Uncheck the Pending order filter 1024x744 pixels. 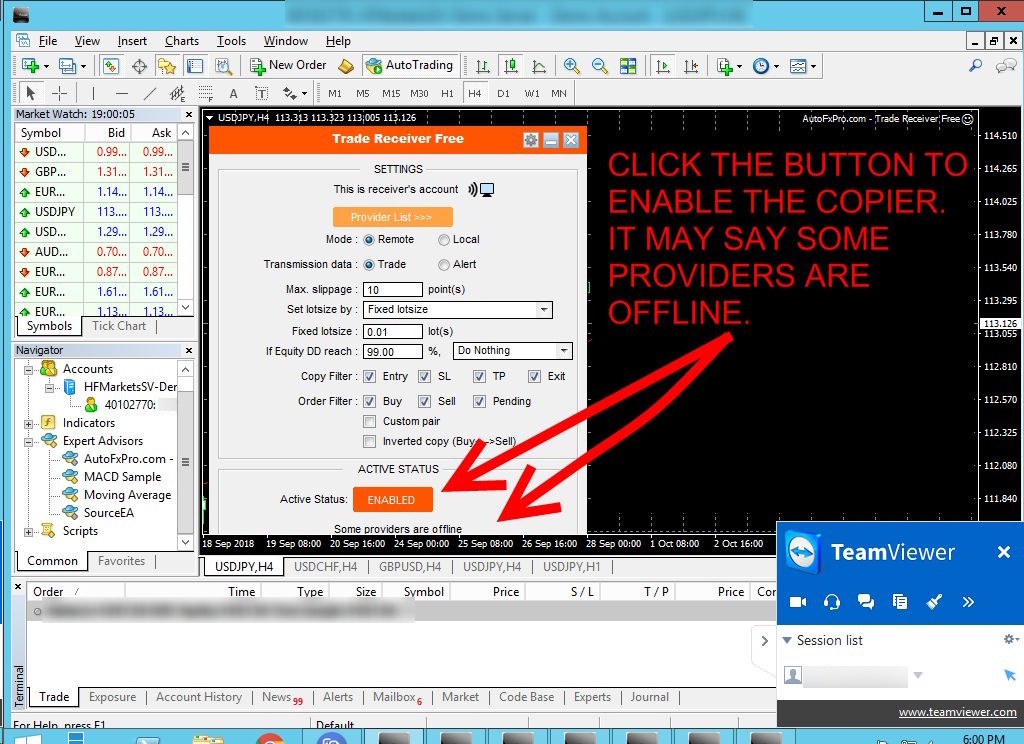click(479, 402)
